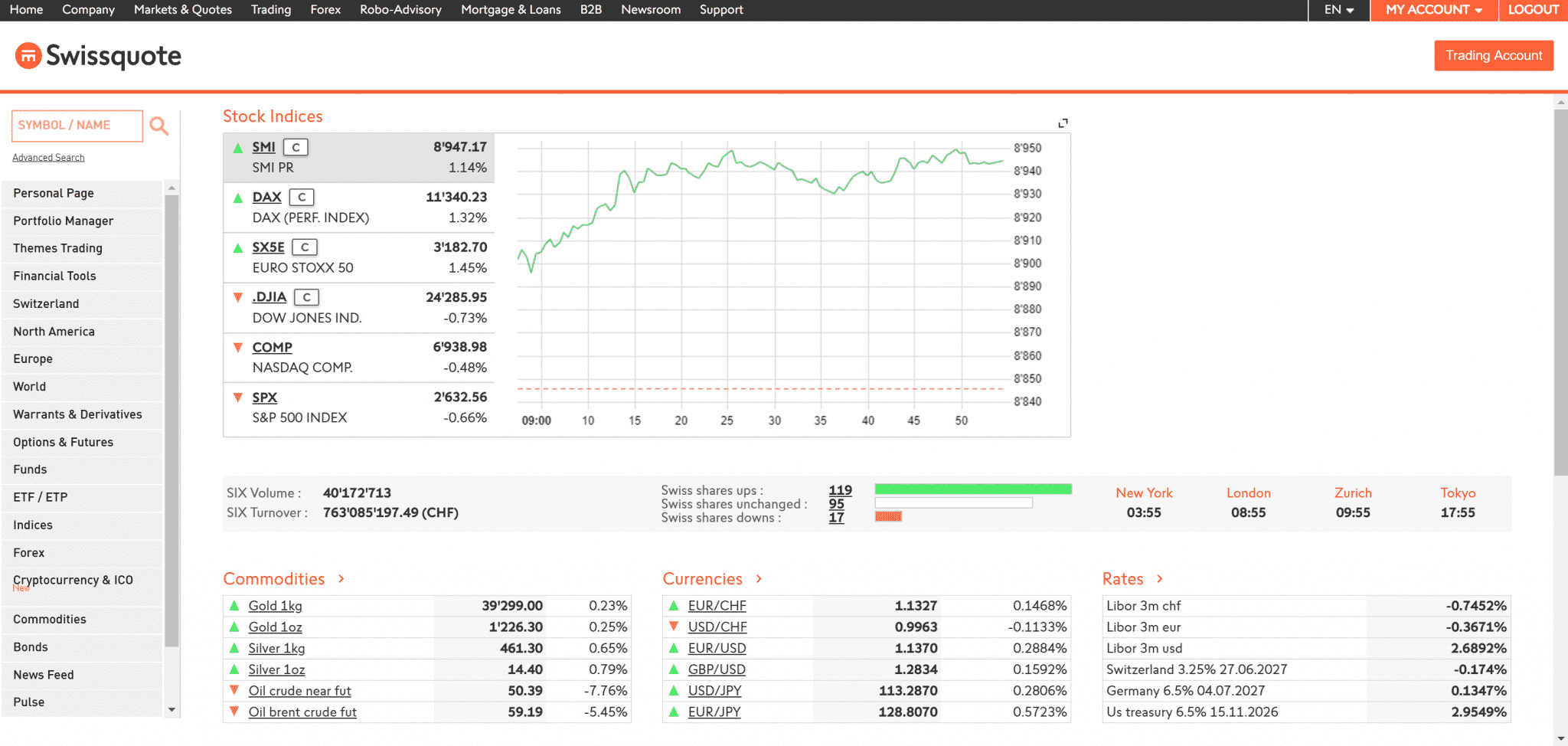Click the page scrollbar up arrow
The width and height of the screenshot is (1568, 746).
pos(1560,102)
